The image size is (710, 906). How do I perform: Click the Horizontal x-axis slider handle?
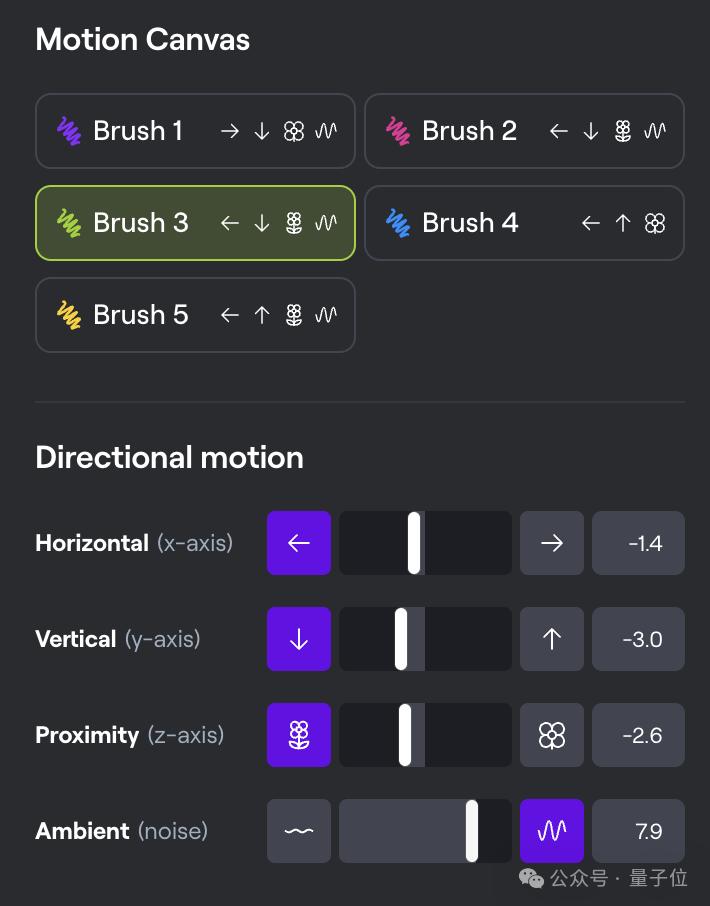(414, 543)
